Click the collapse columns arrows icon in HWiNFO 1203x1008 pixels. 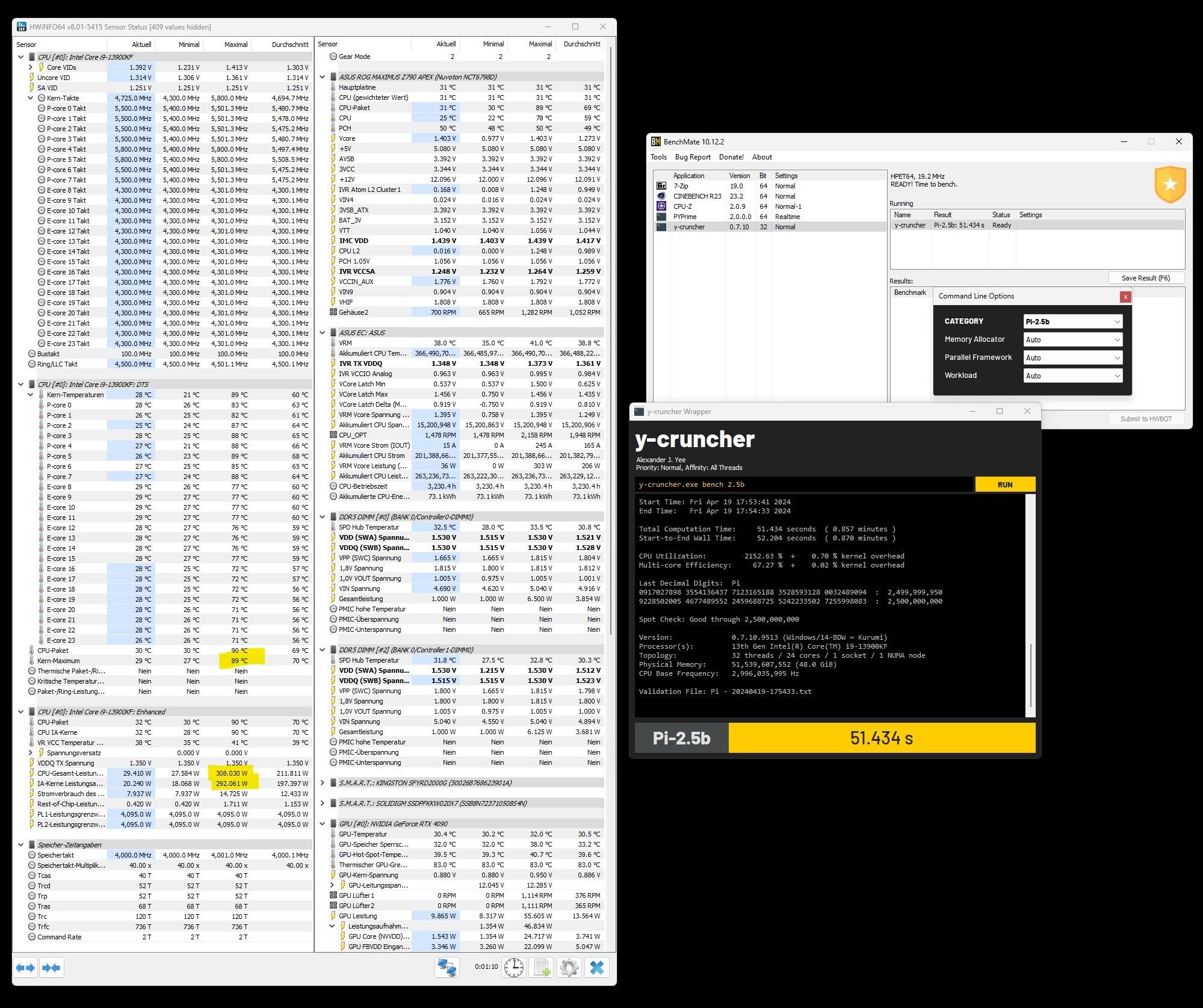coord(51,968)
